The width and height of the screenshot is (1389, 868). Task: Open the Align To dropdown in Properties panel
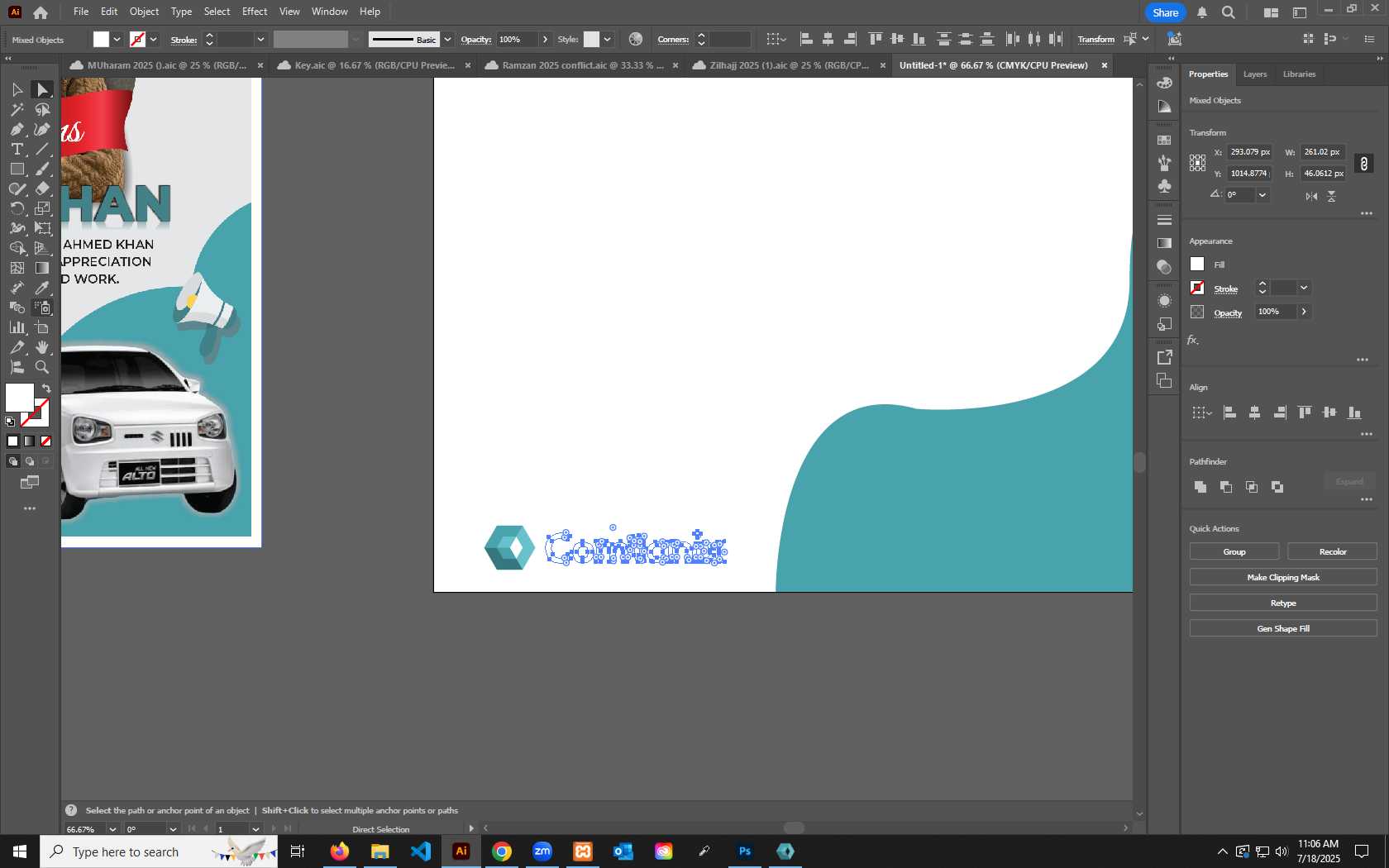click(1201, 413)
